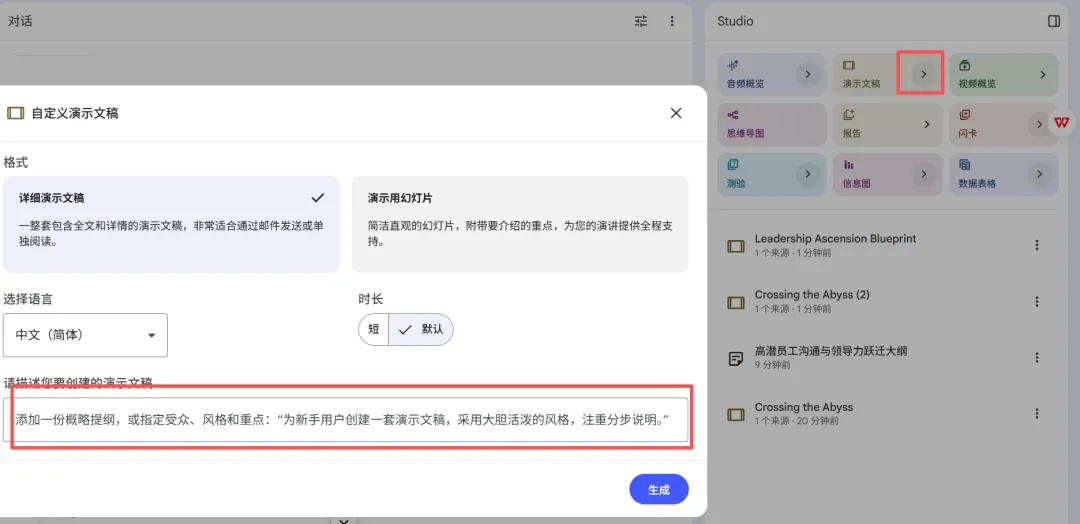
Task: Expand the 闪卡 arrow options
Action: (x=1040, y=125)
